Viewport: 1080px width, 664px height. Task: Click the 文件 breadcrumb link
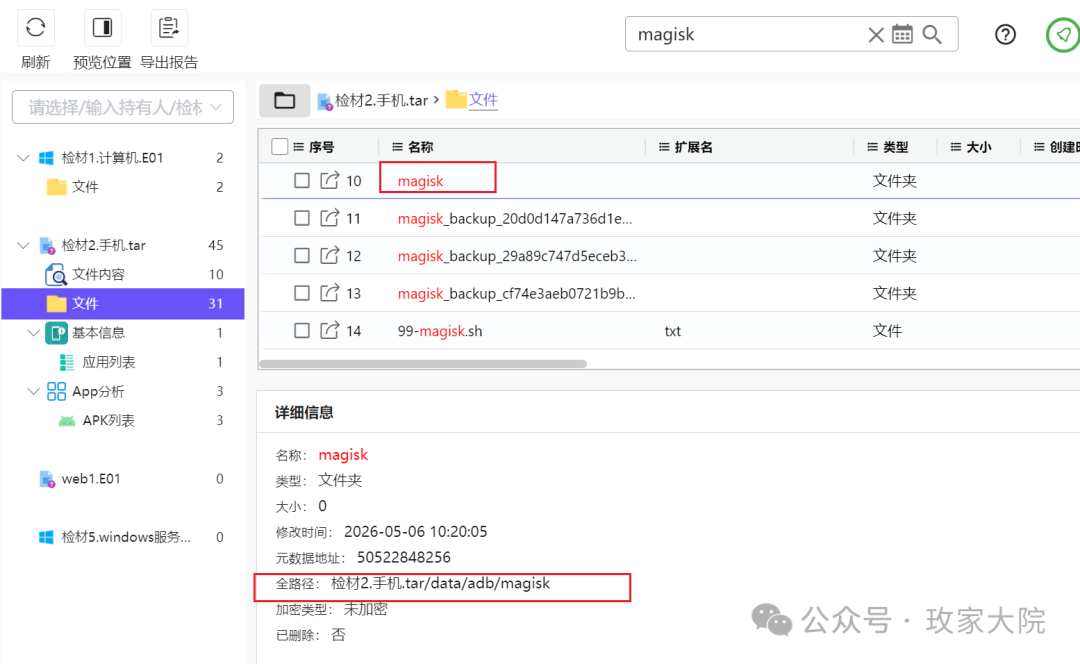point(483,99)
